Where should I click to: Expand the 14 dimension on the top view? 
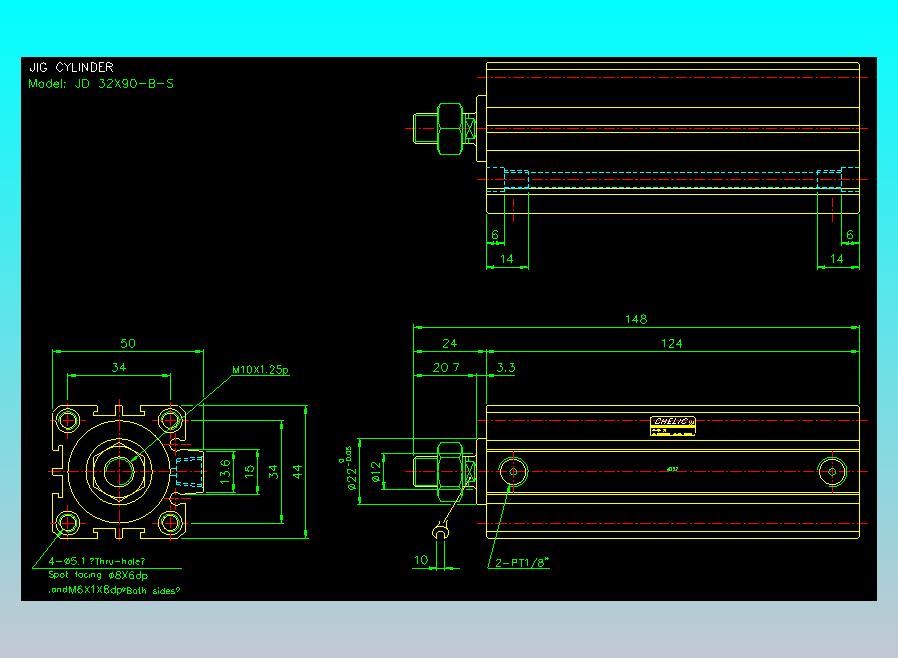click(x=506, y=259)
